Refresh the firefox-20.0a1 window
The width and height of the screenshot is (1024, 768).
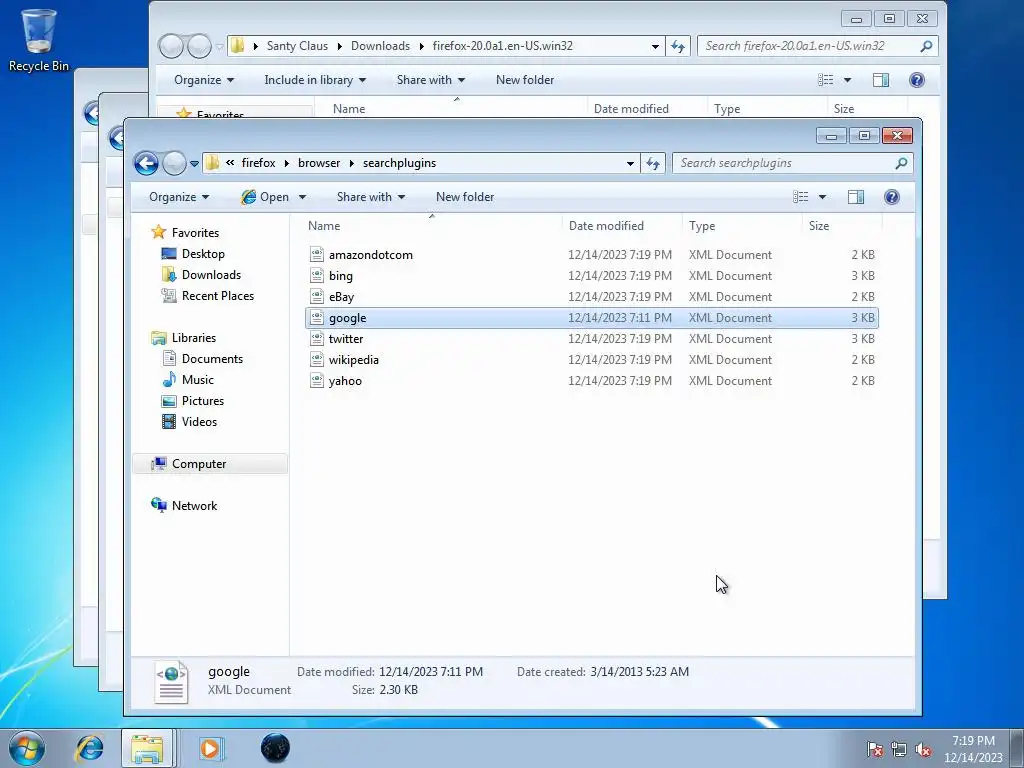point(678,46)
